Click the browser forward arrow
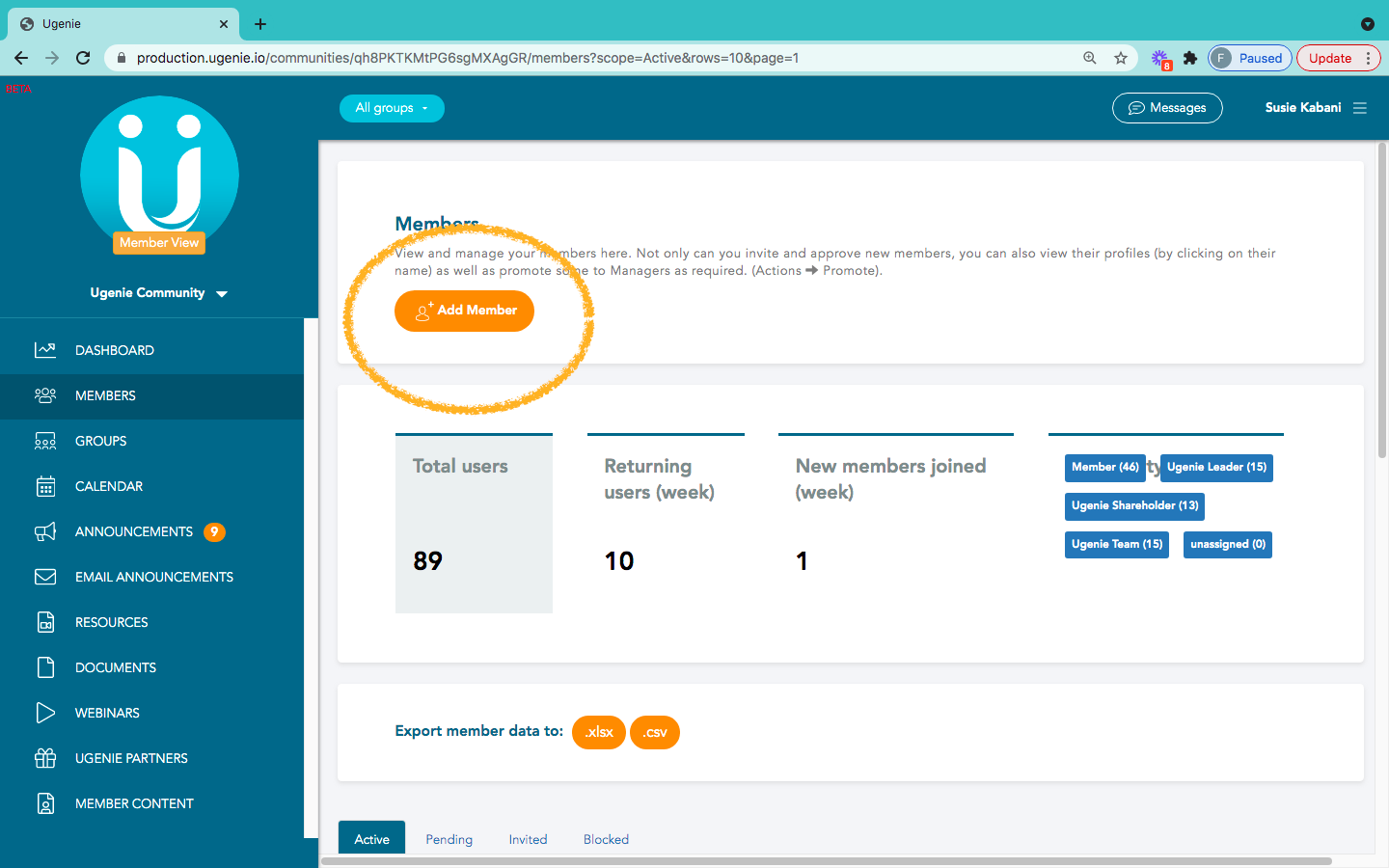This screenshot has width=1389, height=868. tap(52, 58)
